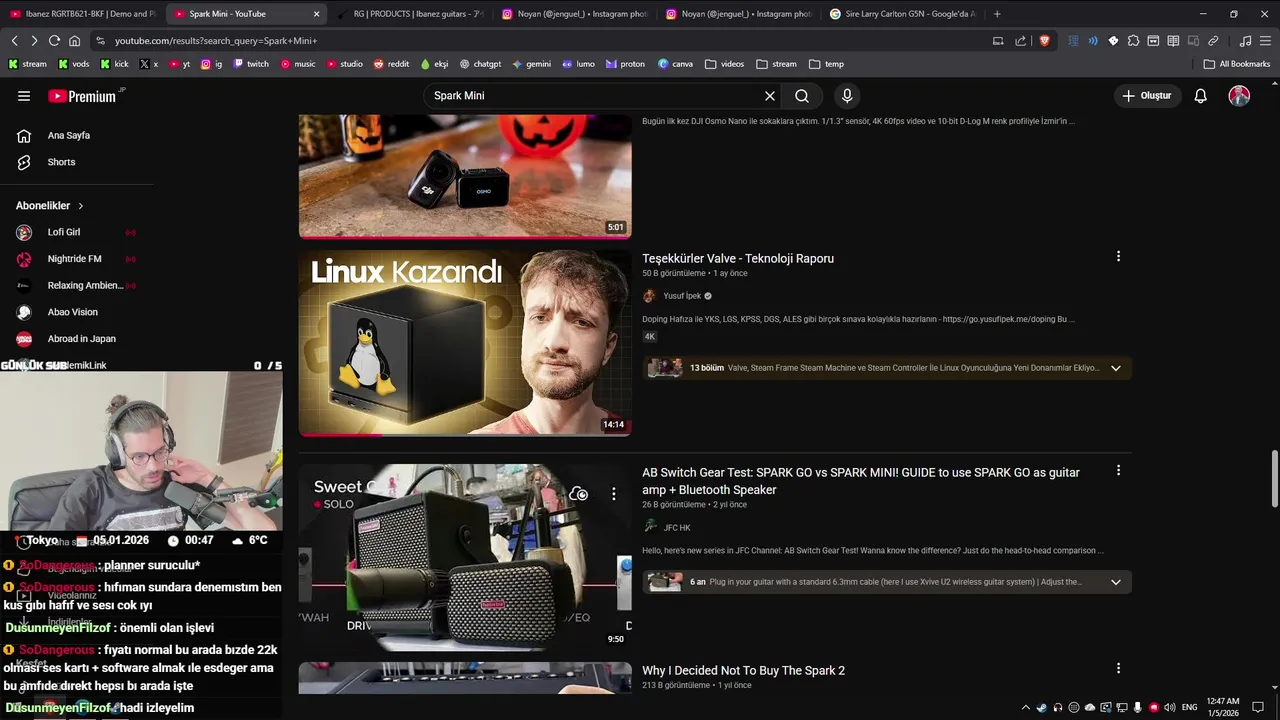Click the JFC HK channel avatar

pos(651,527)
